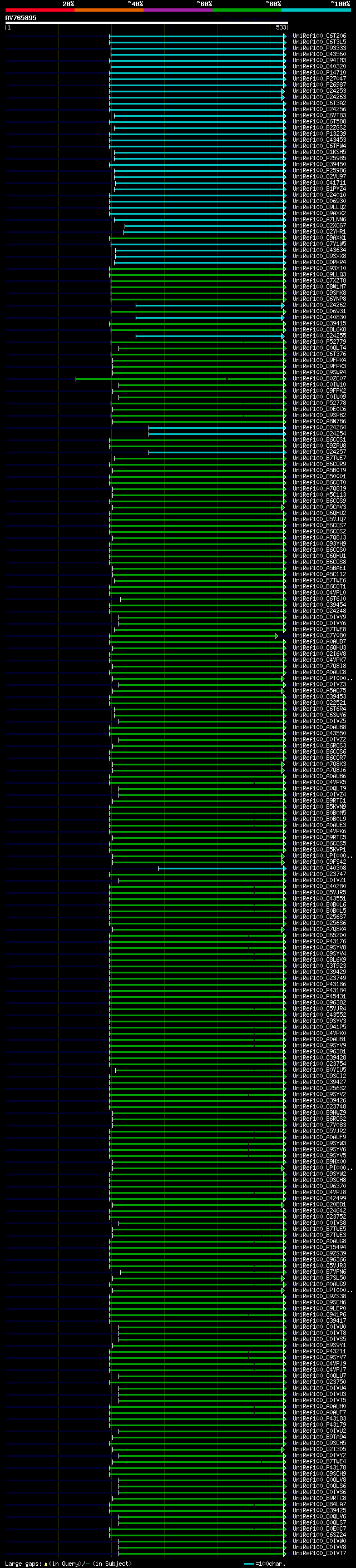356x1568 pixels.
Task: Click label UniRef100_P15494
Action: click(319, 1247)
